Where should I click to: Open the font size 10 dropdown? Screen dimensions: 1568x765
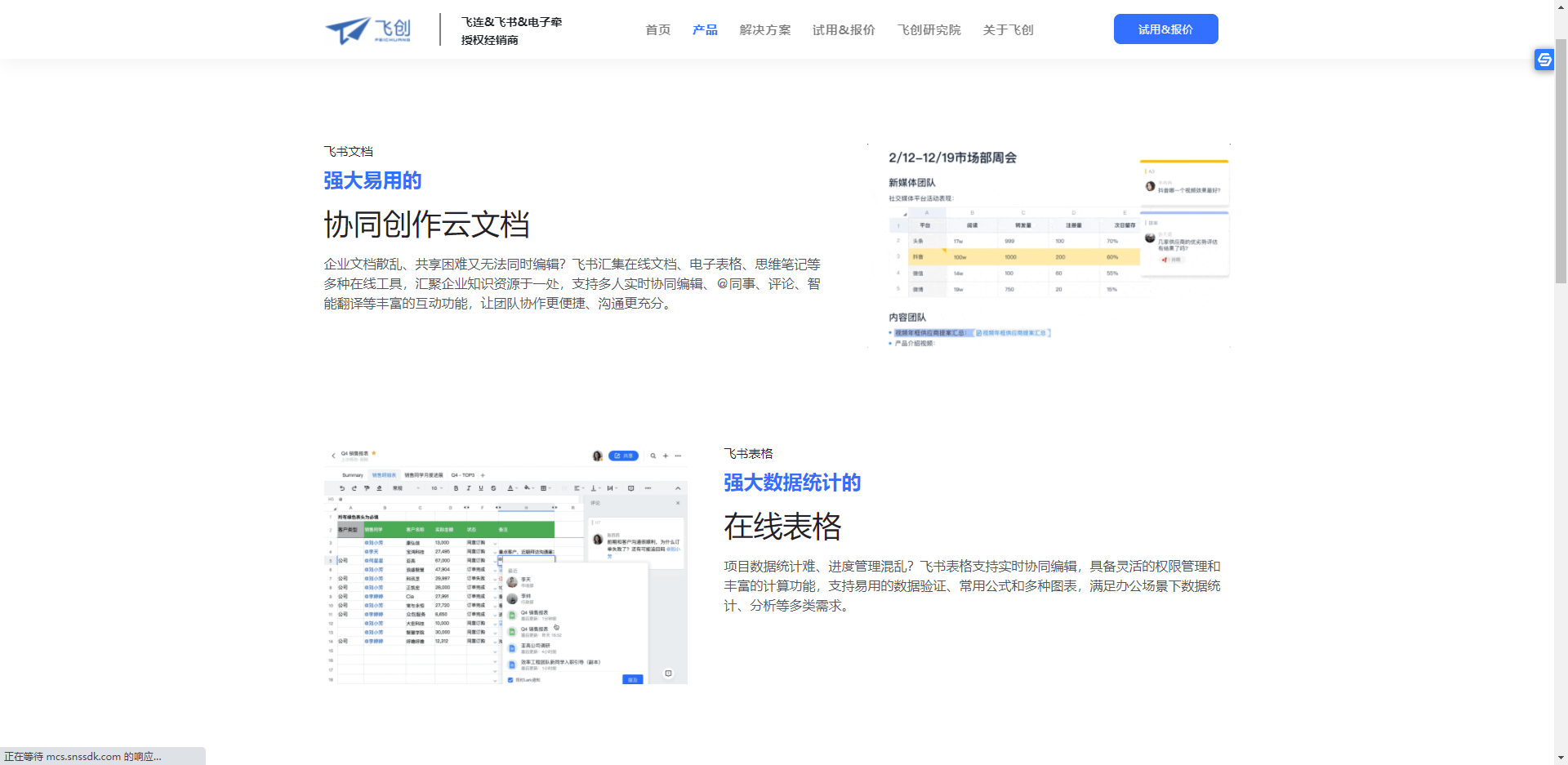pos(437,488)
